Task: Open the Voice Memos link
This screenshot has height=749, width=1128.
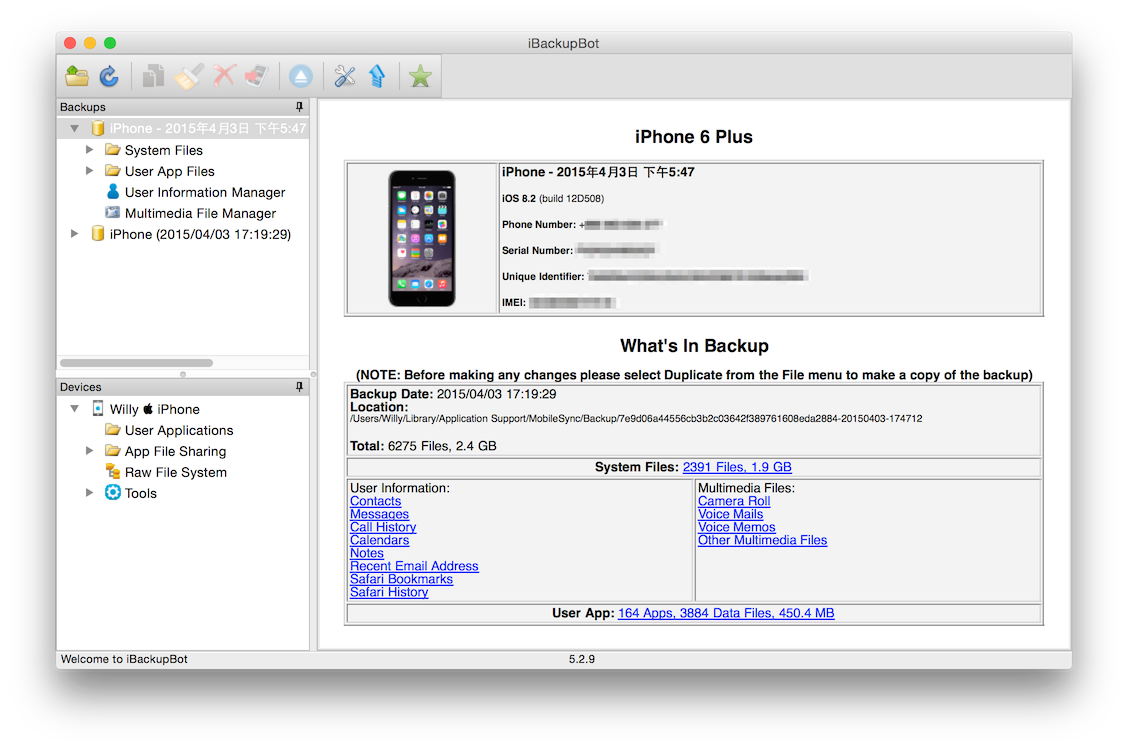Action: (x=737, y=527)
